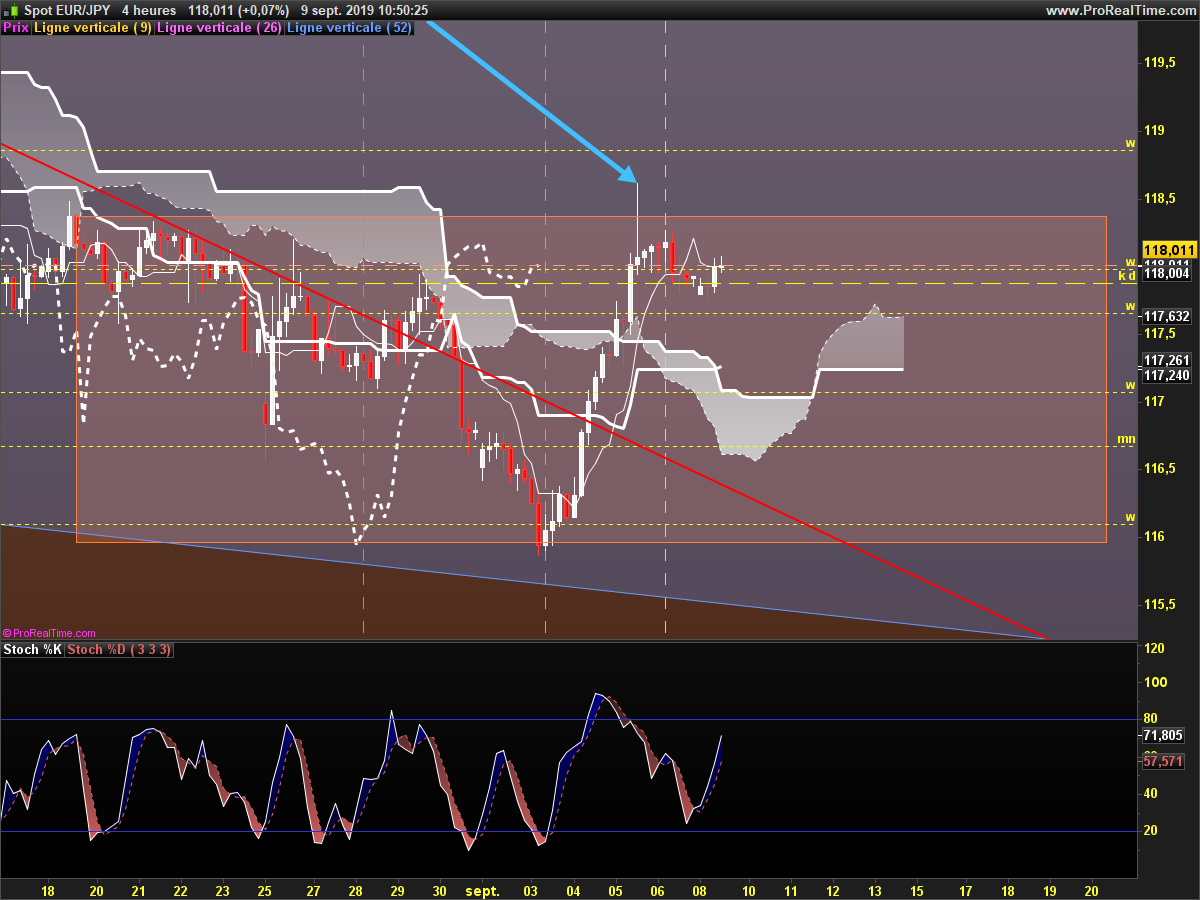Click the 71,805 stochastic %K value tag
Viewport: 1200px width, 900px height.
(x=1163, y=735)
